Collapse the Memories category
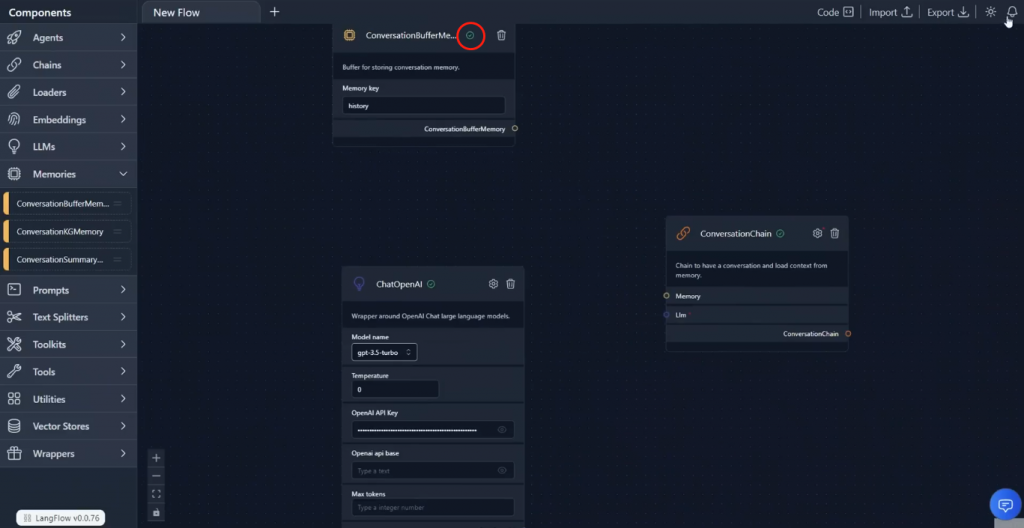The image size is (1024, 528). coord(123,174)
